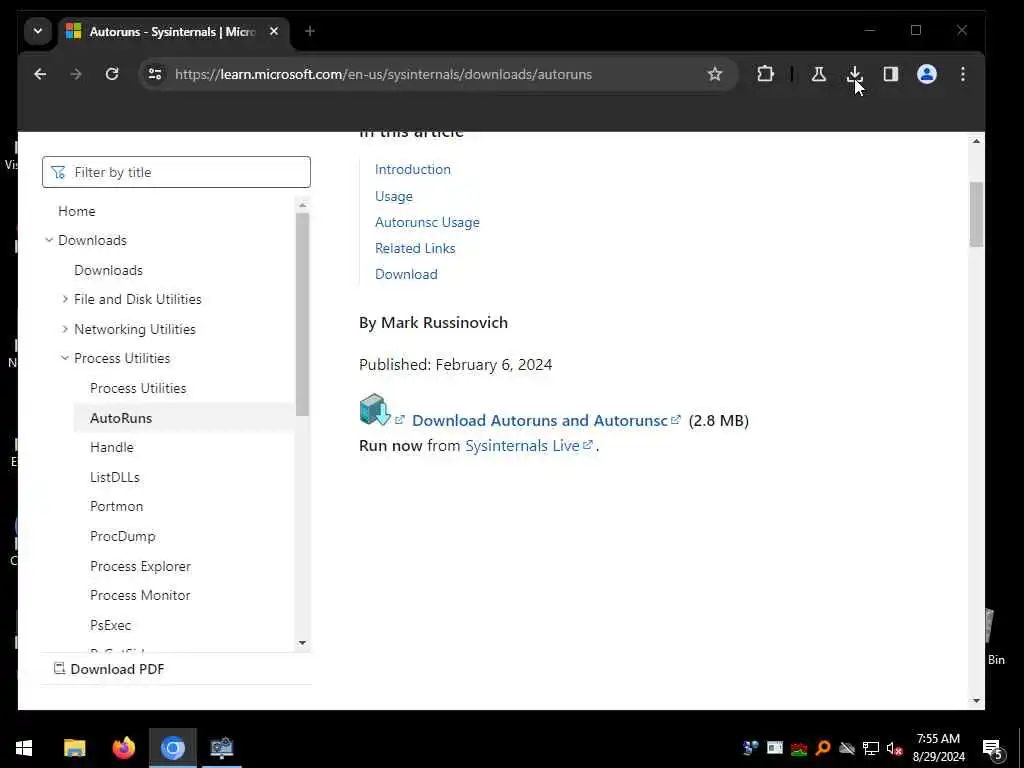The image size is (1024, 768).
Task: Click the muted volume tray icon
Action: click(x=895, y=748)
